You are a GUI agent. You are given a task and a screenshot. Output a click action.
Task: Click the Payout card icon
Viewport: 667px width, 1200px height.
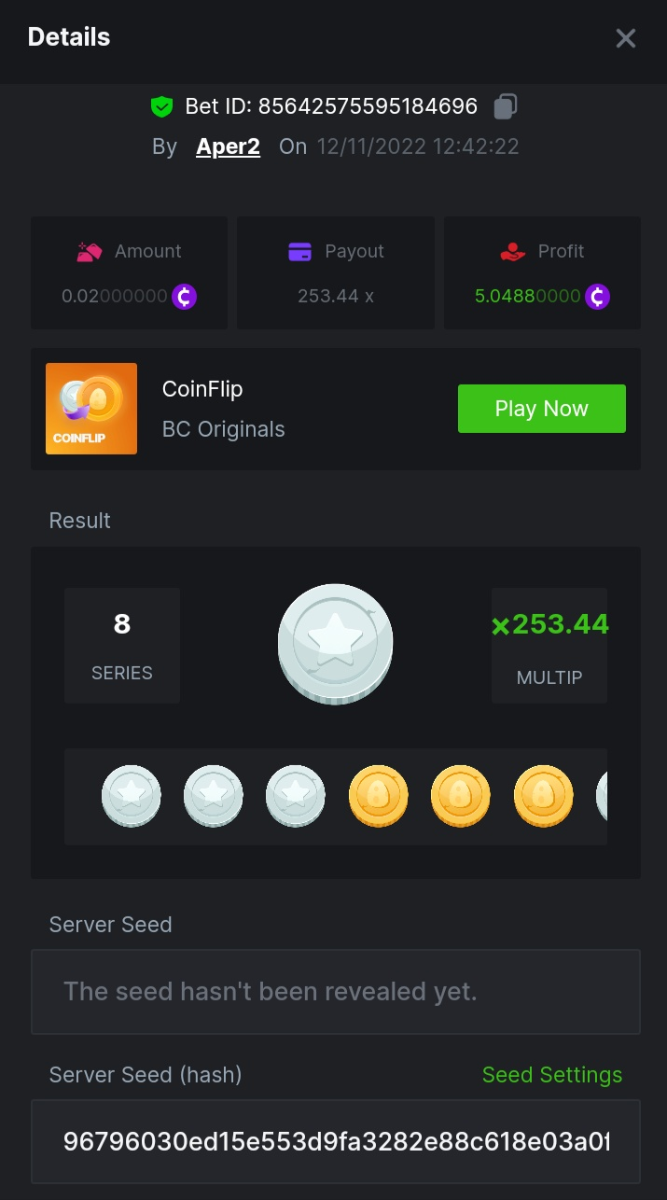coord(300,252)
